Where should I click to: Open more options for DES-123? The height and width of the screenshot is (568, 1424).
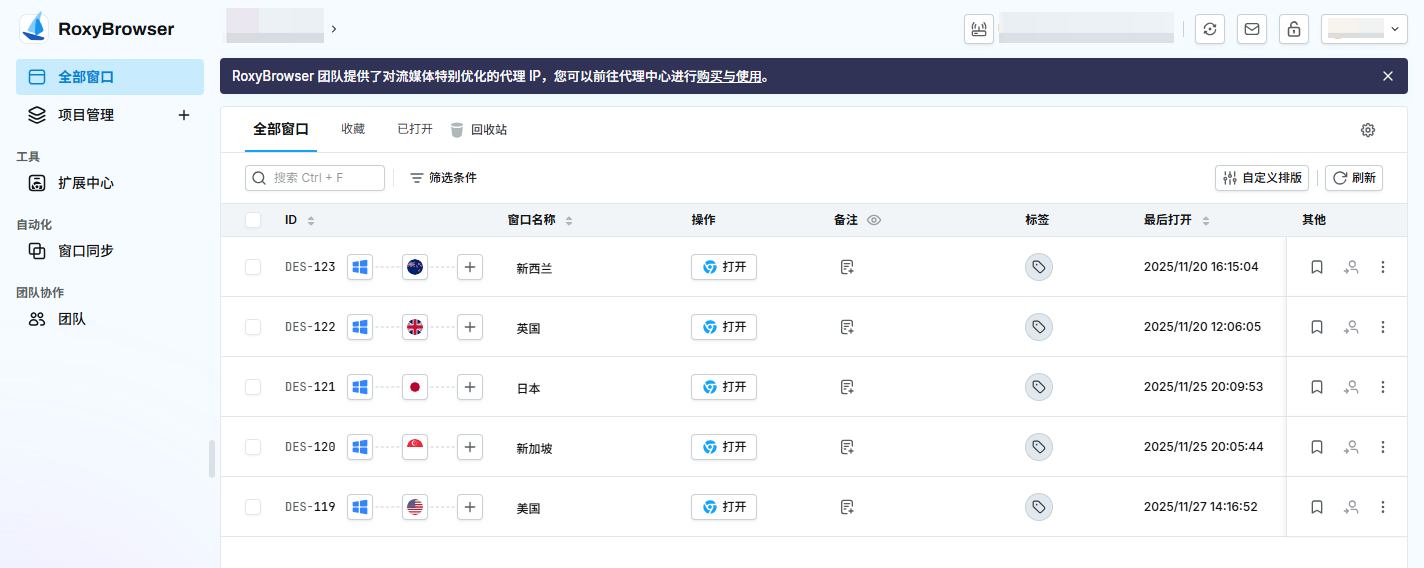click(x=1383, y=267)
